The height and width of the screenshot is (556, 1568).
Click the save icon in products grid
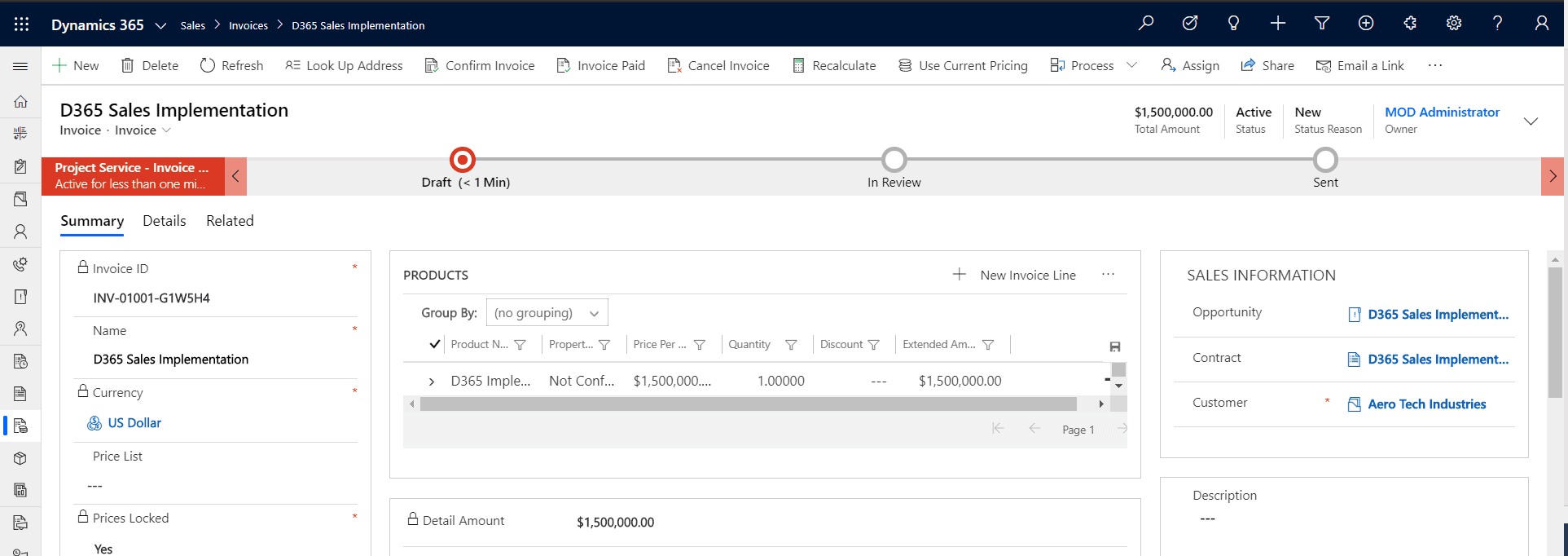pos(1115,346)
